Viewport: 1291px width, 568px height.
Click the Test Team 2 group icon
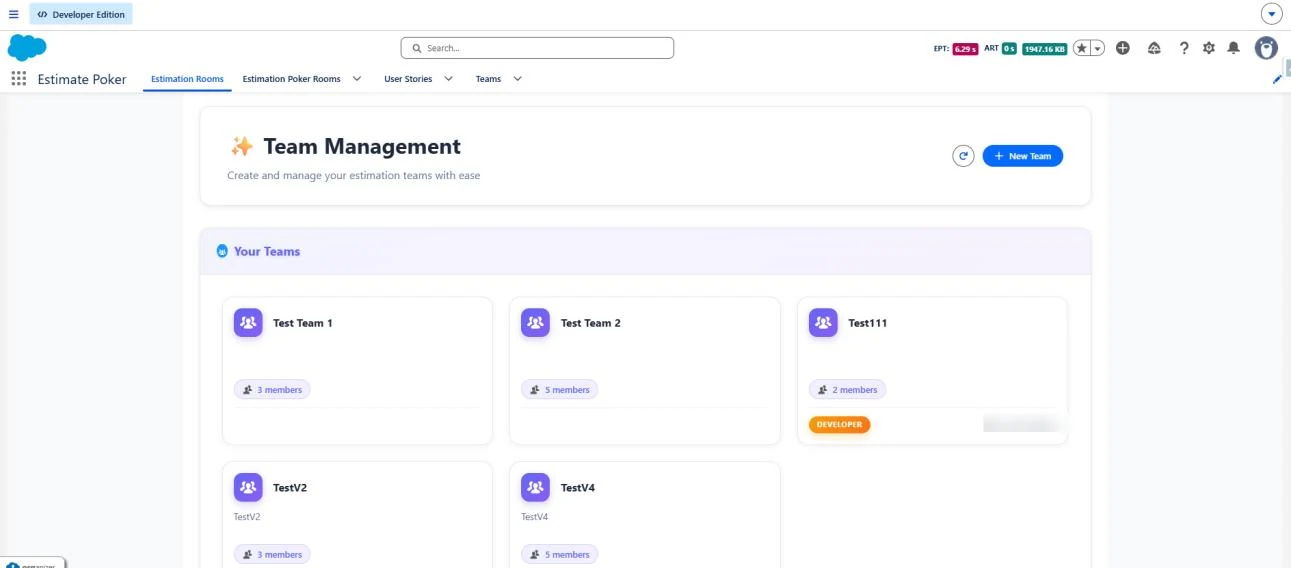point(535,322)
